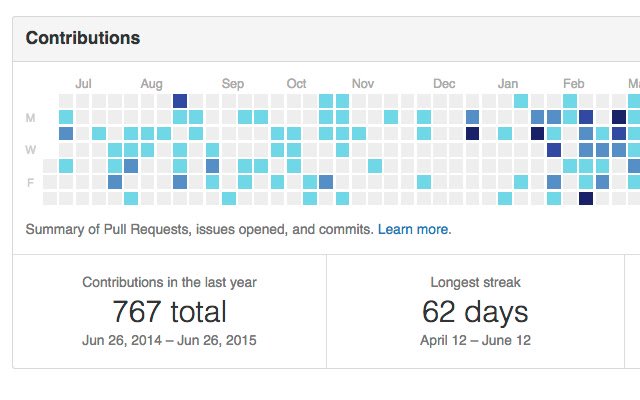Click the light blue Friday square in December
The image size is (640, 400).
tap(424, 182)
